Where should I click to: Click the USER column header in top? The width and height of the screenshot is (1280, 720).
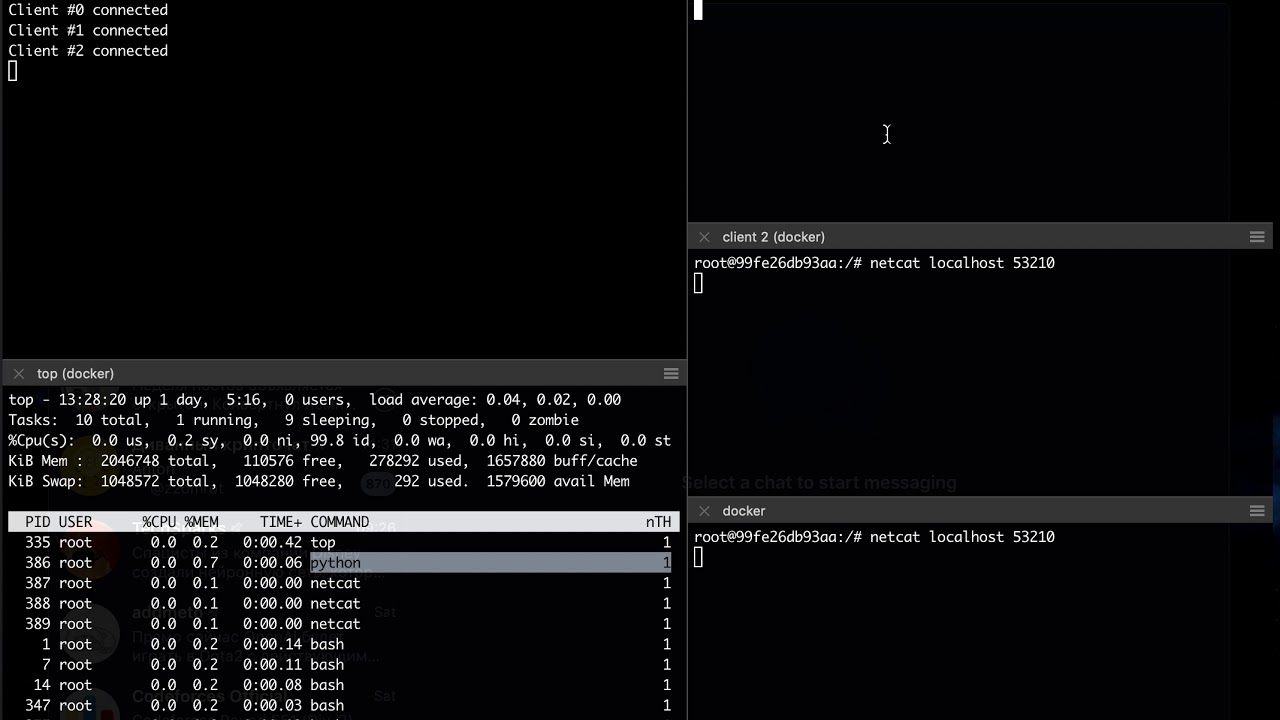click(x=75, y=522)
